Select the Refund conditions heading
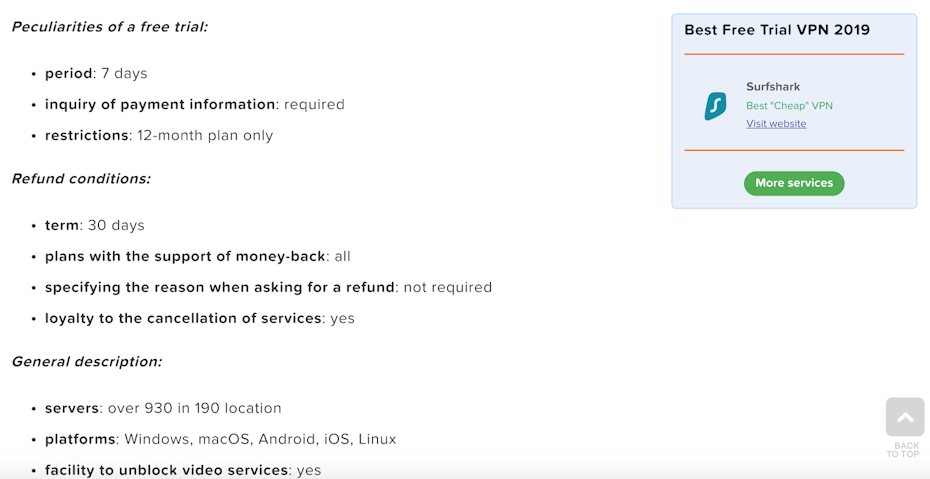This screenshot has width=930, height=479. [81, 179]
